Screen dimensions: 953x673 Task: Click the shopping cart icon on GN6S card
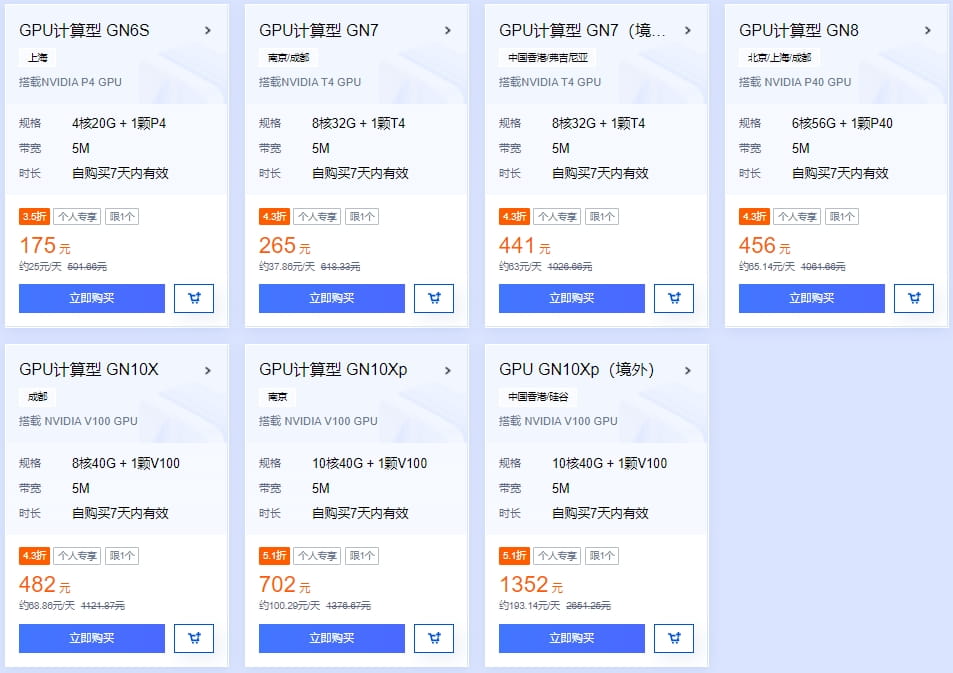click(x=193, y=298)
